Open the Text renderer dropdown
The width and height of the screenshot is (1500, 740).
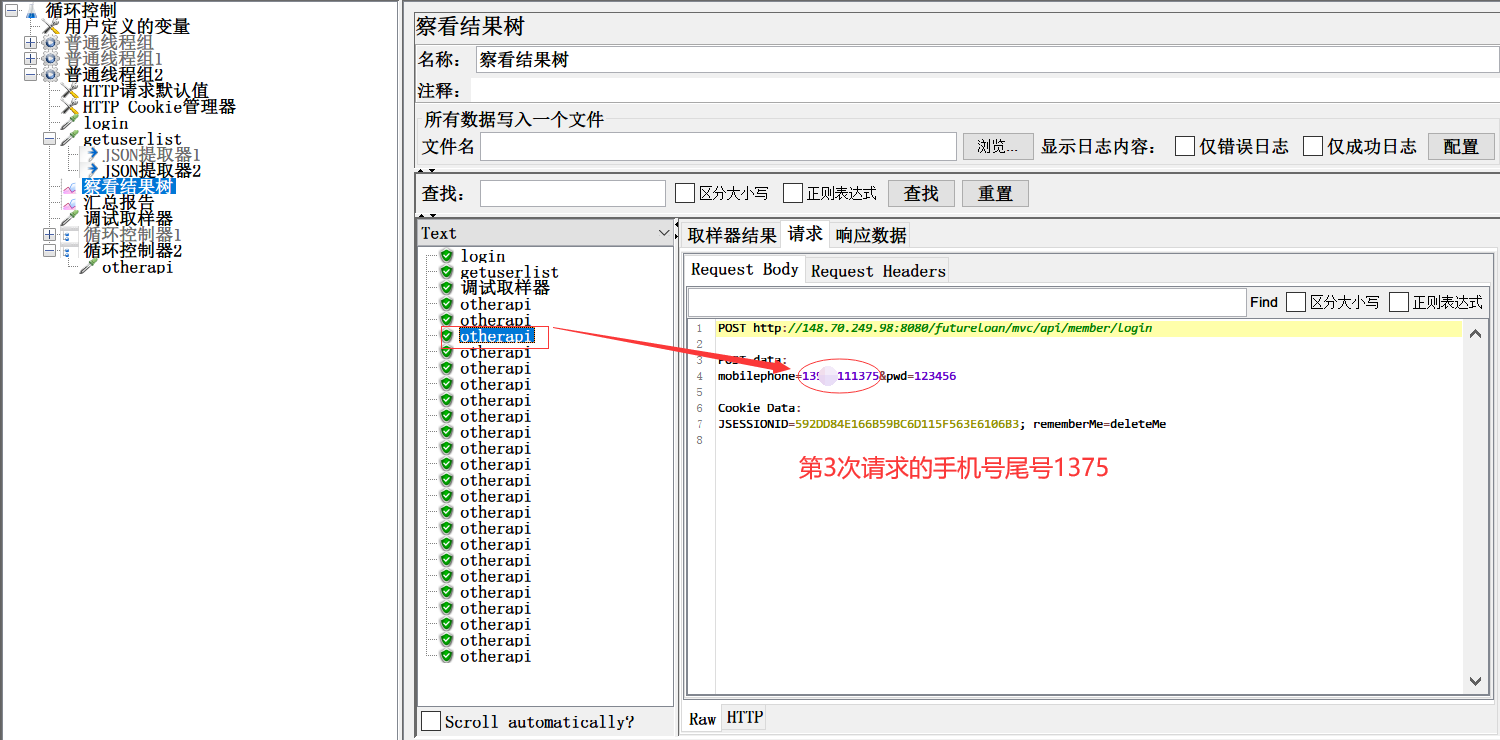[x=664, y=233]
